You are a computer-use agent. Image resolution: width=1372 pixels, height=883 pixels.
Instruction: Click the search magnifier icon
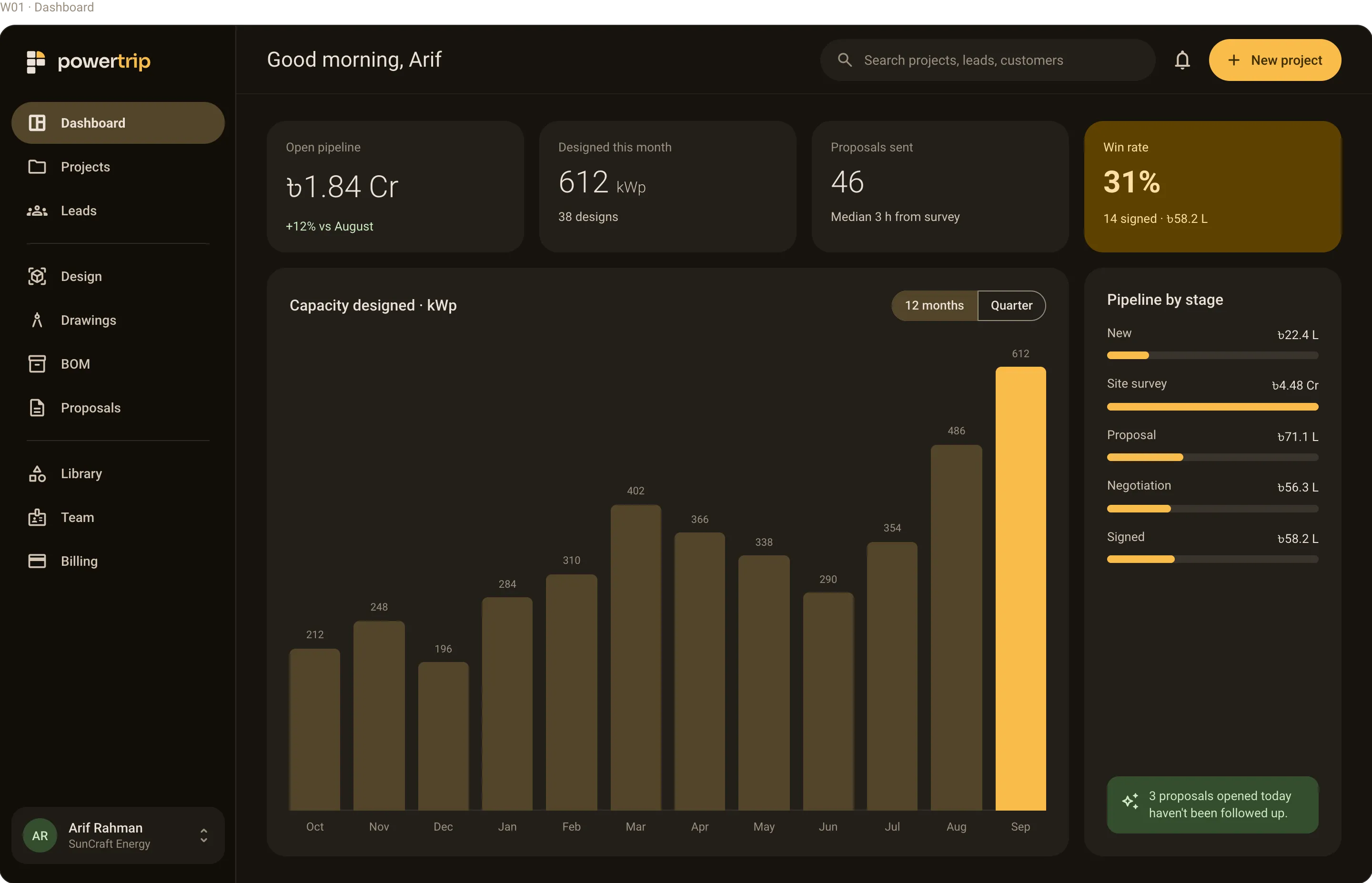tap(845, 60)
